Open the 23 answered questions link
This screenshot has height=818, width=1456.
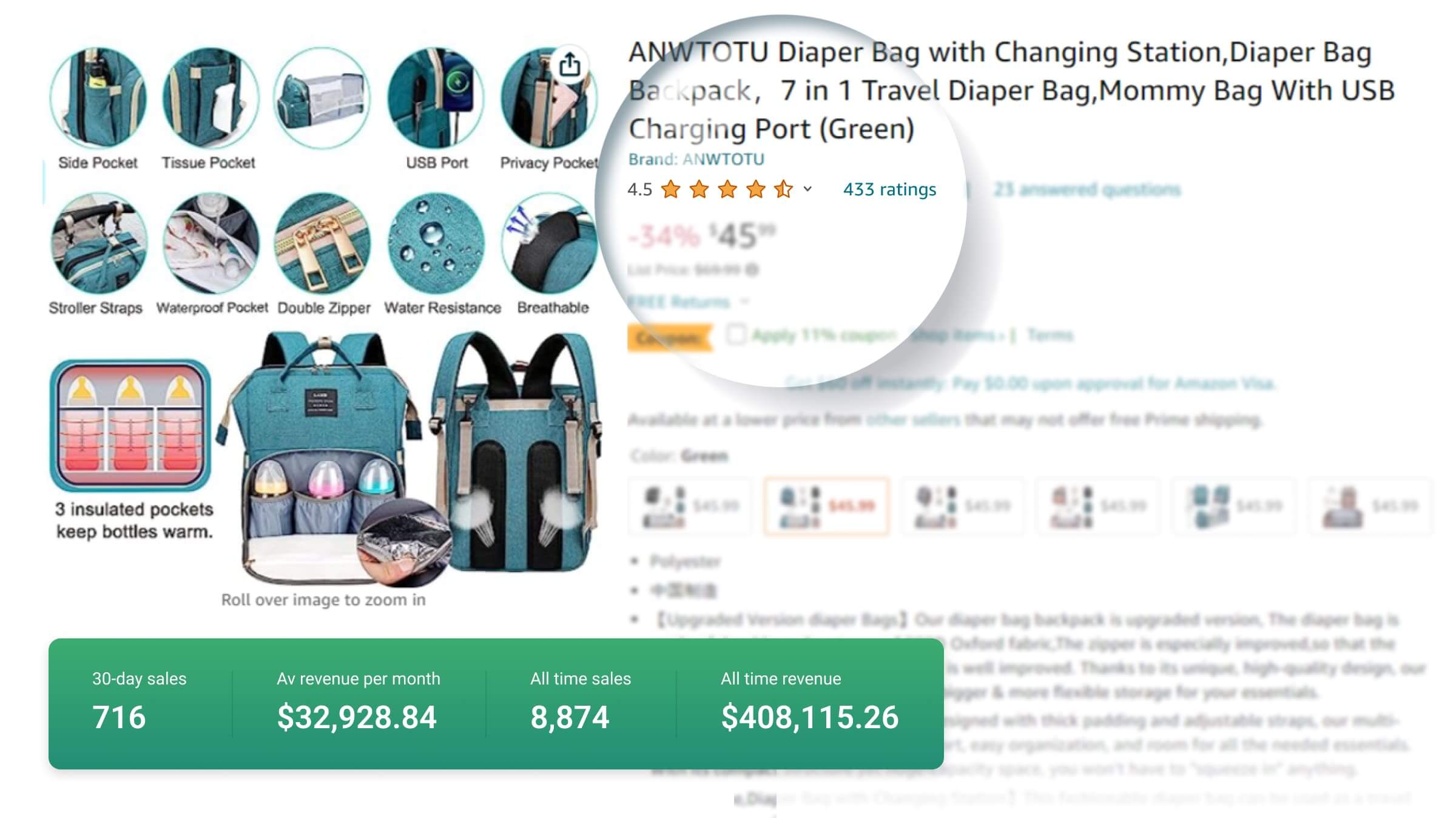[1087, 189]
